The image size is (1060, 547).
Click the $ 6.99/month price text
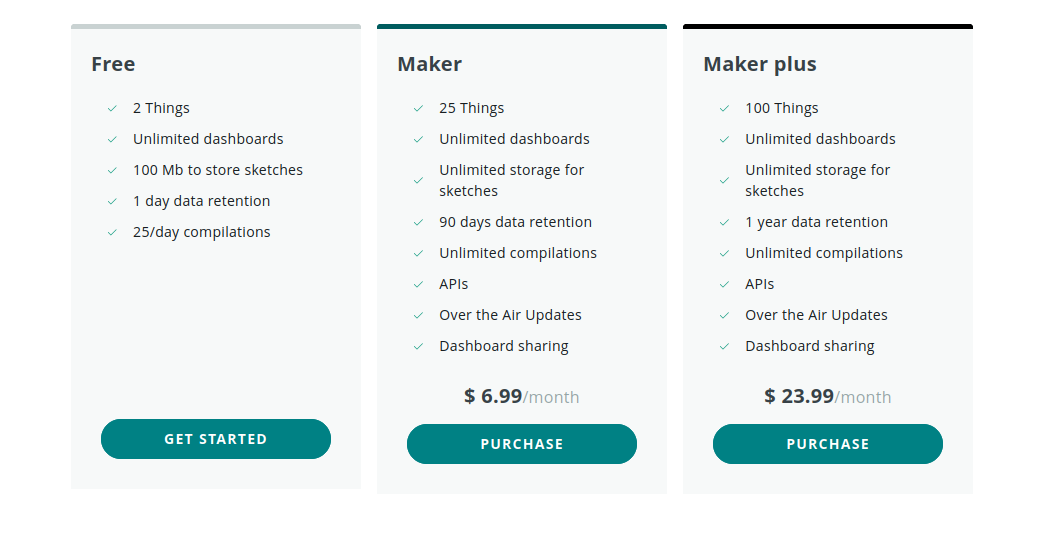(x=522, y=396)
